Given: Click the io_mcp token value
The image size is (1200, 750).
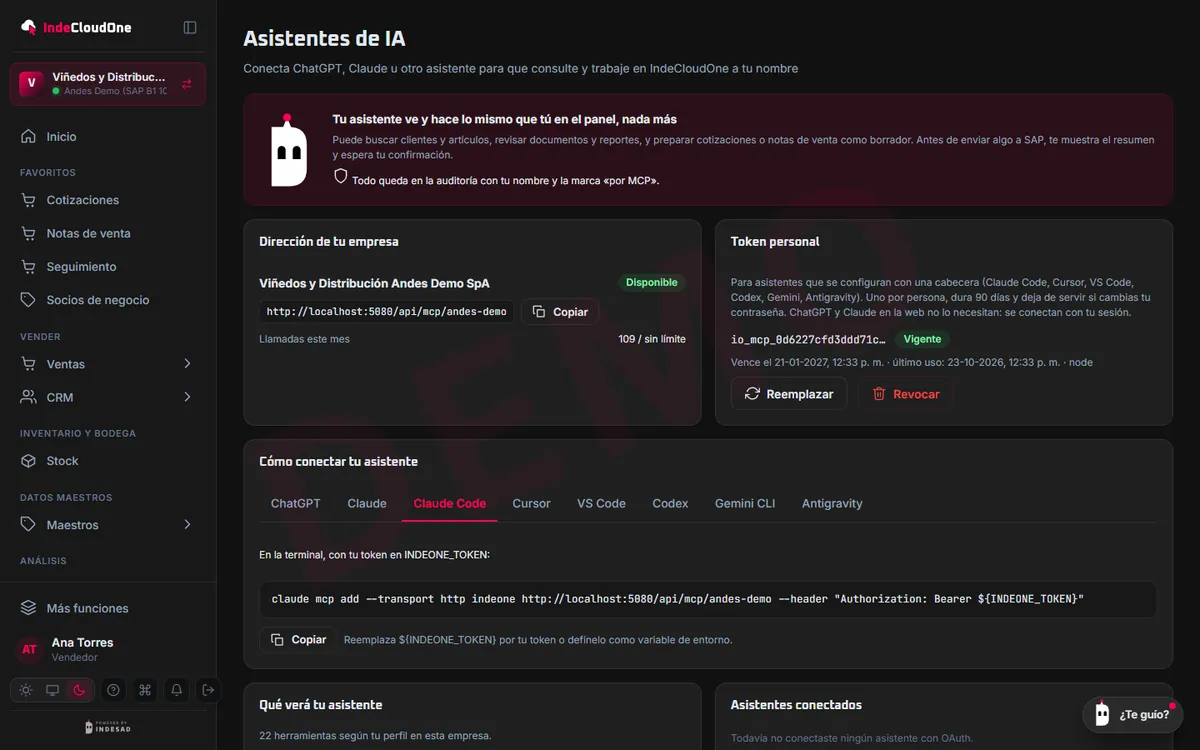Looking at the screenshot, I should 808,339.
